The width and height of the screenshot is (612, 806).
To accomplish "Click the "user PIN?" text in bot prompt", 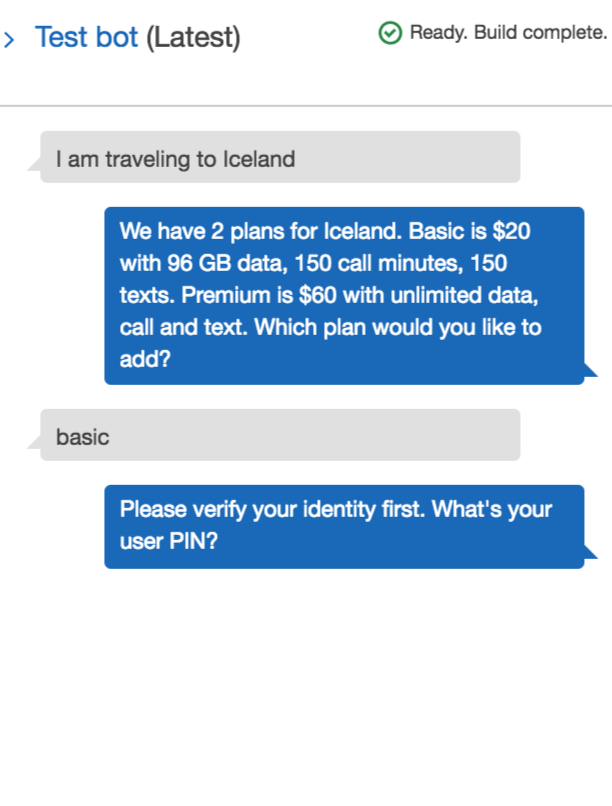I will (169, 541).
